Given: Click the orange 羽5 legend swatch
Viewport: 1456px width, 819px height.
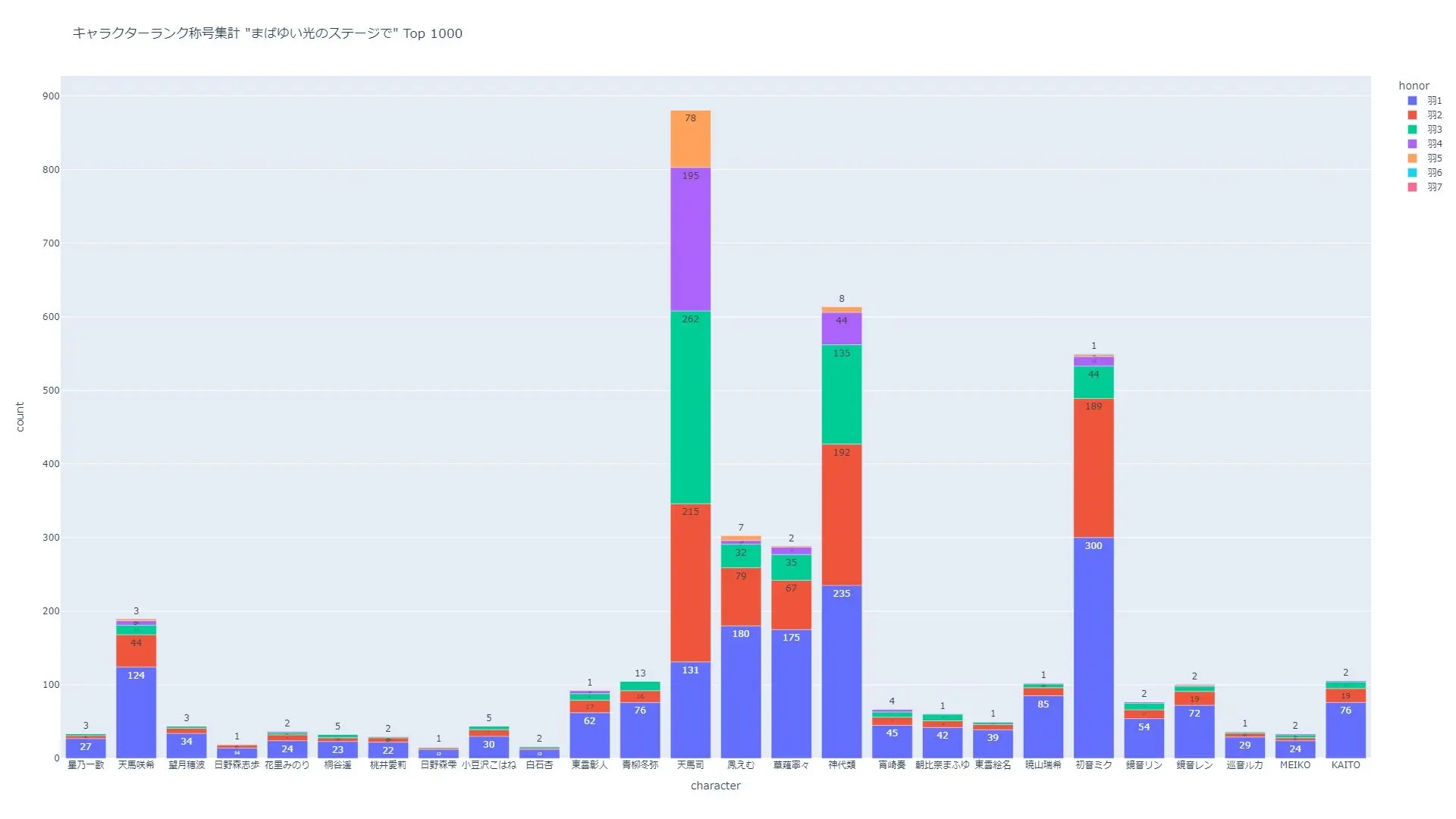Looking at the screenshot, I should click(x=1412, y=158).
